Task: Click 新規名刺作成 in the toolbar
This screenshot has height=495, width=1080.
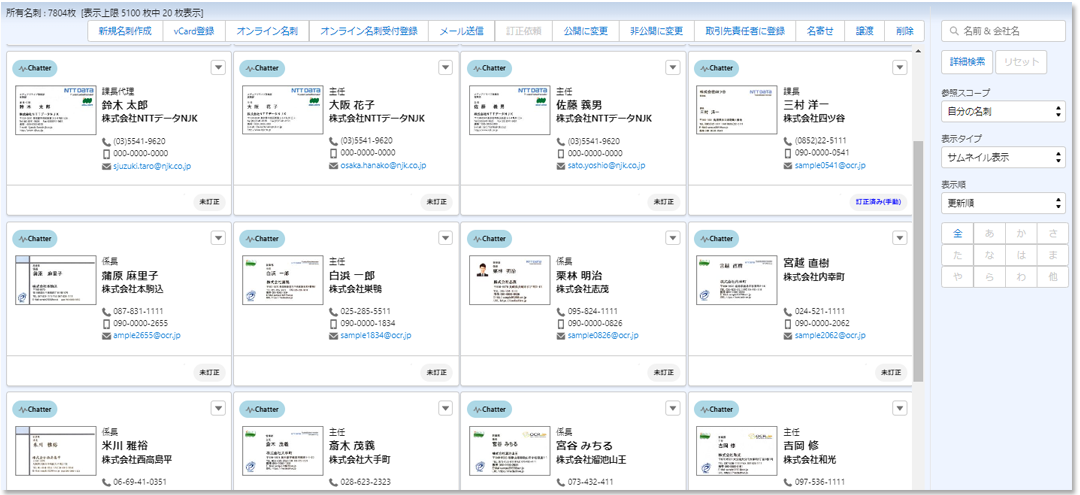Action: pos(126,32)
